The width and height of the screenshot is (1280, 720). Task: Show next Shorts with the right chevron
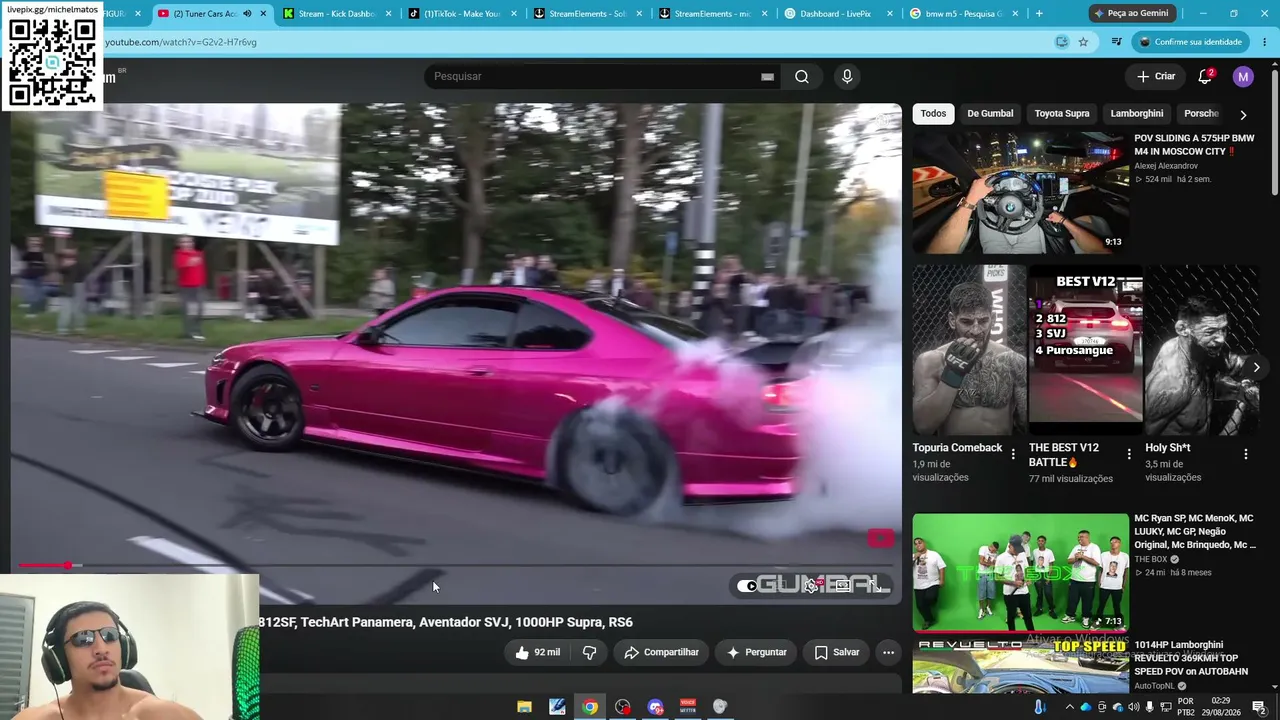pos(1256,367)
